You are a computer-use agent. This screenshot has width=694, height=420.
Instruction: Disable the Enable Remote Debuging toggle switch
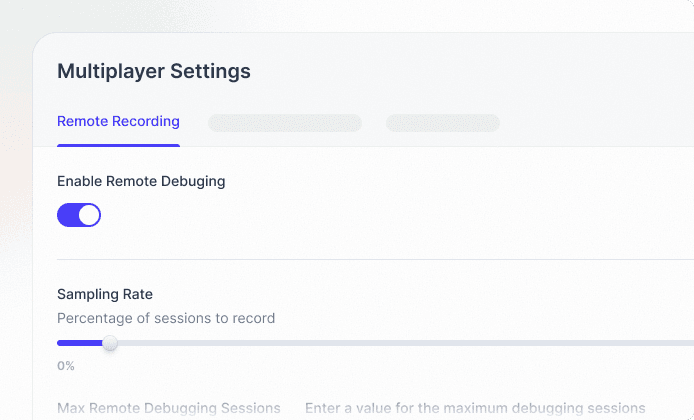(79, 215)
